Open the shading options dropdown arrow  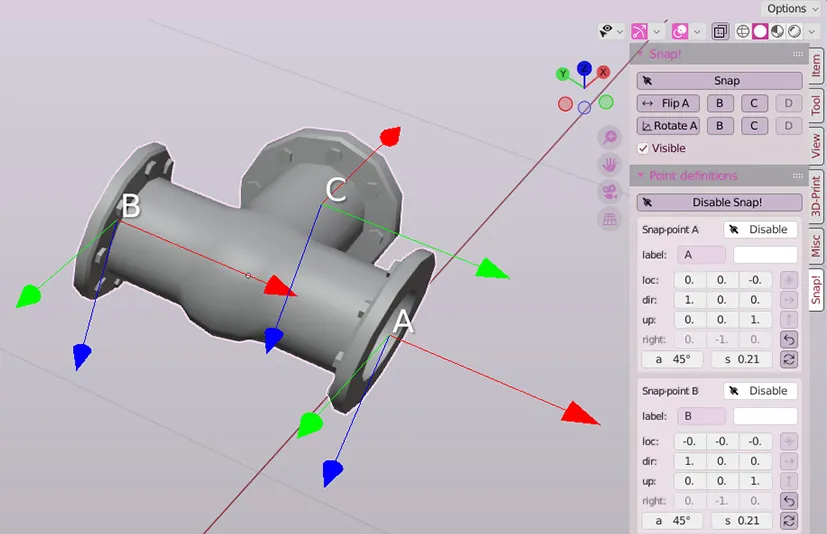tap(812, 32)
